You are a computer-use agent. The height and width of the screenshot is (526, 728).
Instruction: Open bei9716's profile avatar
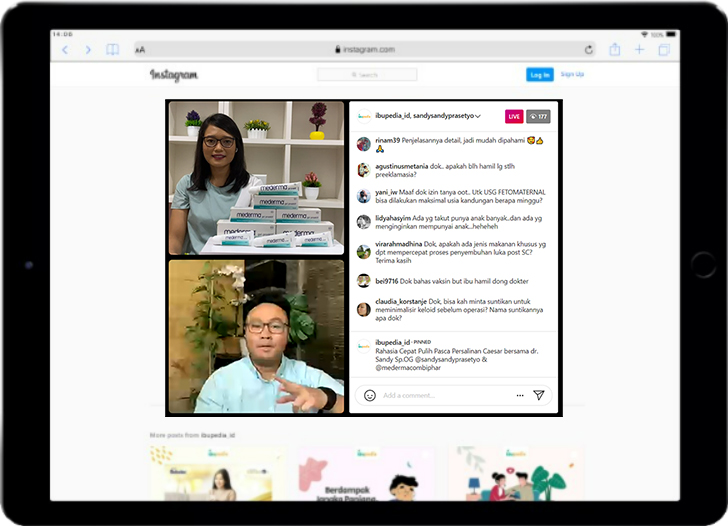[x=364, y=281]
